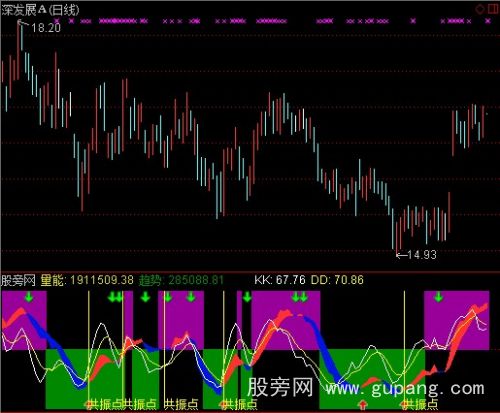This screenshot has height=413, width=500.
Task: Click the 14.93 low price label
Action: pos(422,255)
